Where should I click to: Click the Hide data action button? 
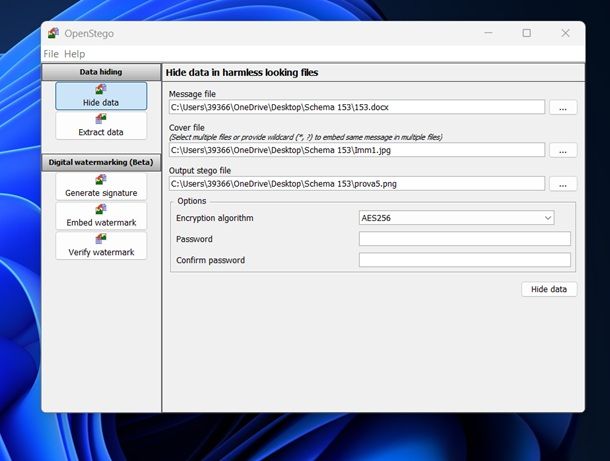tap(549, 289)
